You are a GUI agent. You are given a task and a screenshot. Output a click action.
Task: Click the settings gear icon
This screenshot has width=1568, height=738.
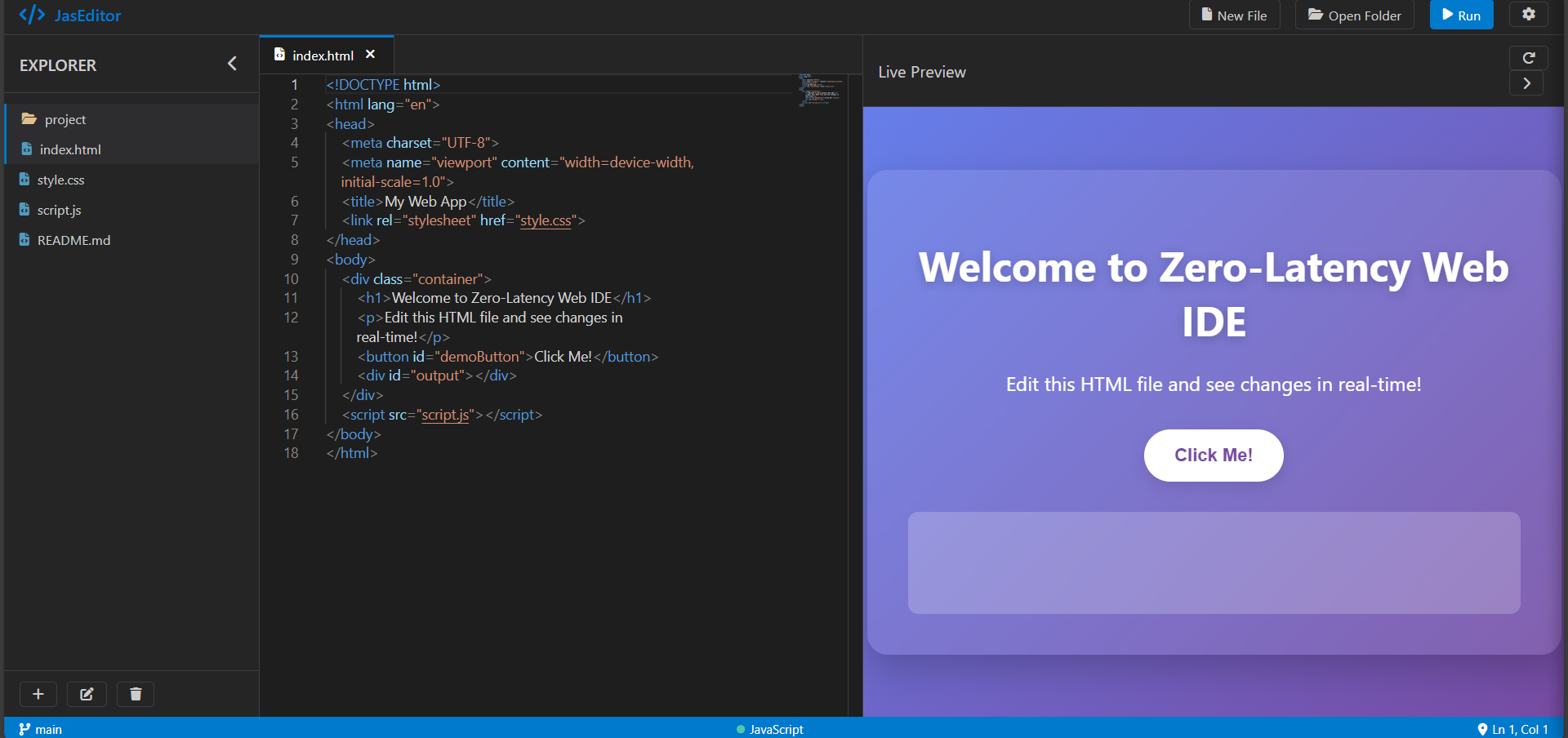[1528, 15]
